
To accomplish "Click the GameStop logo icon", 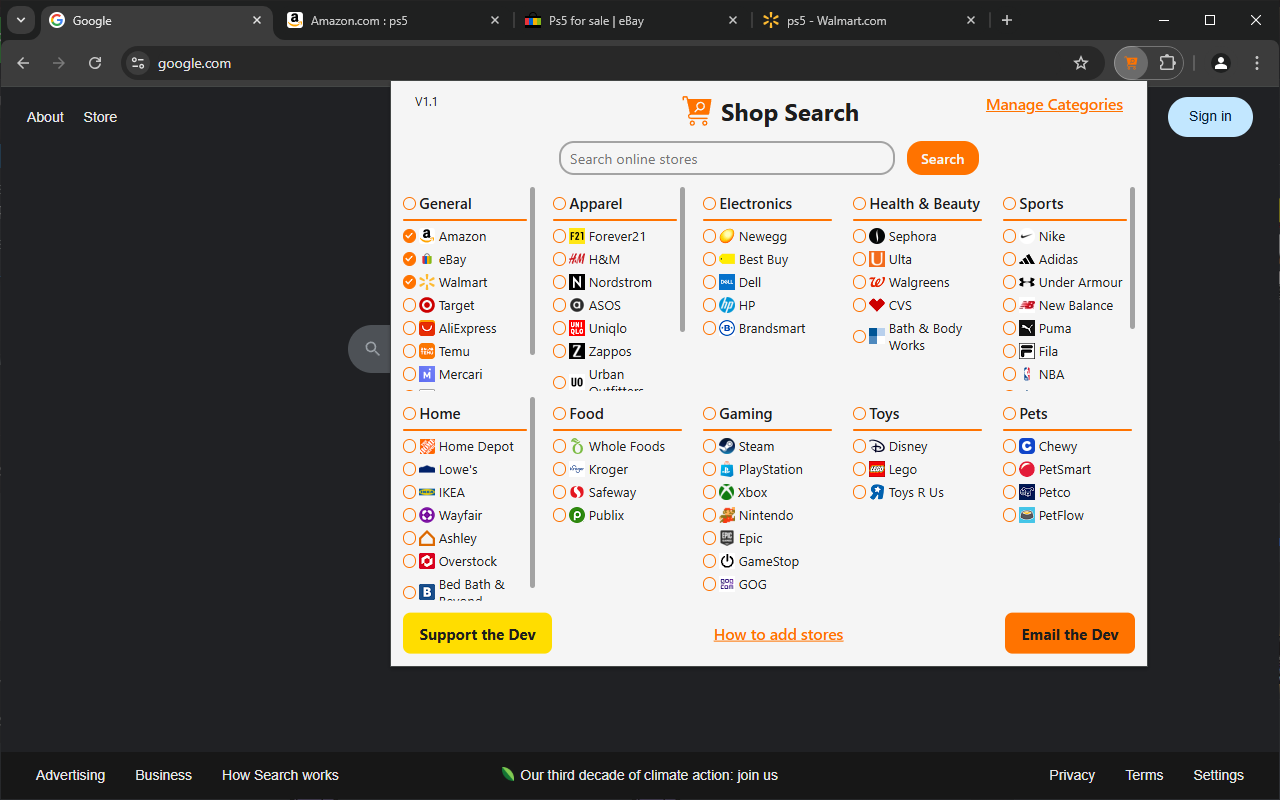I will coord(727,561).
